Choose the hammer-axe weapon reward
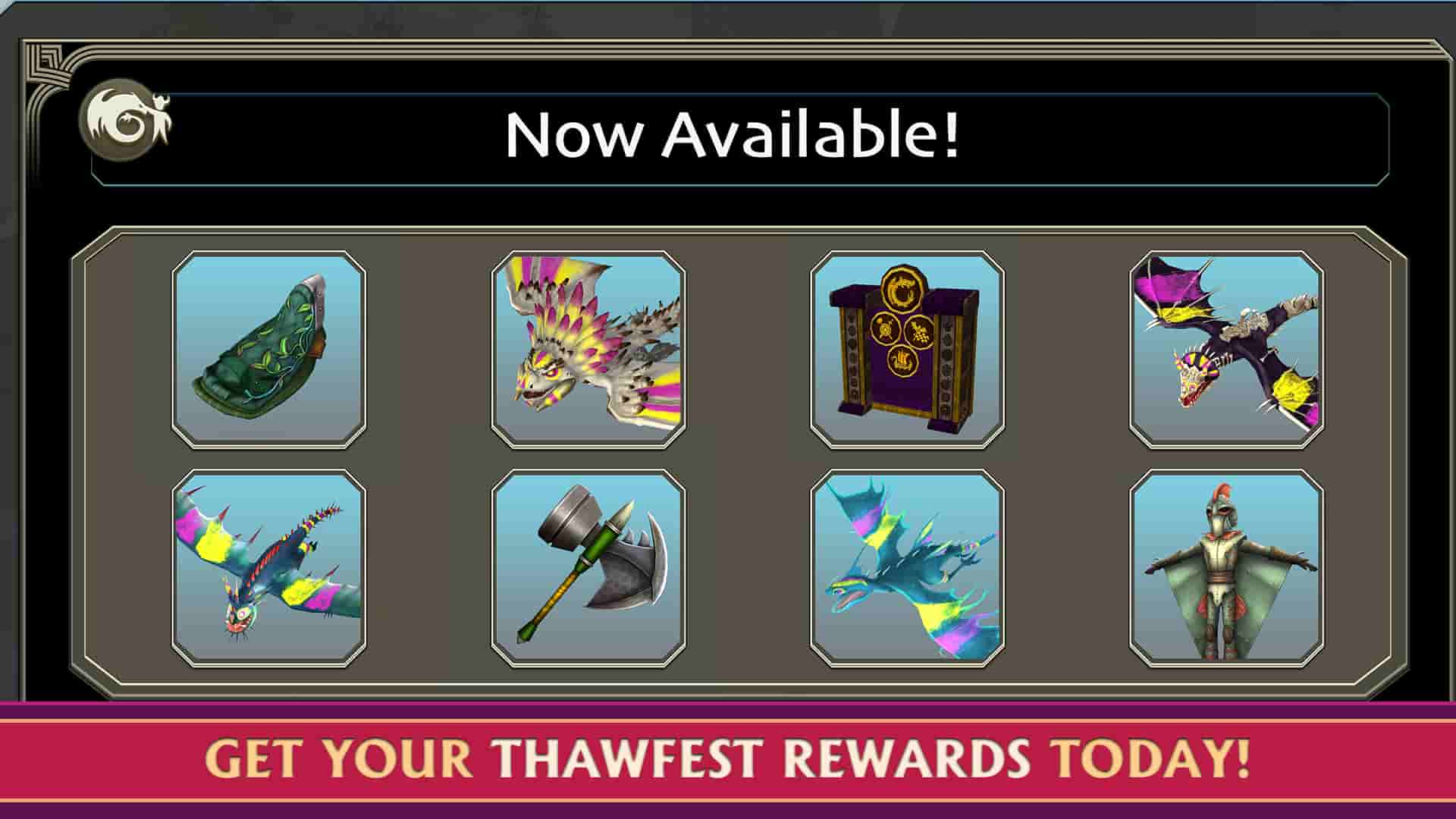This screenshot has width=1456, height=819. point(588,568)
